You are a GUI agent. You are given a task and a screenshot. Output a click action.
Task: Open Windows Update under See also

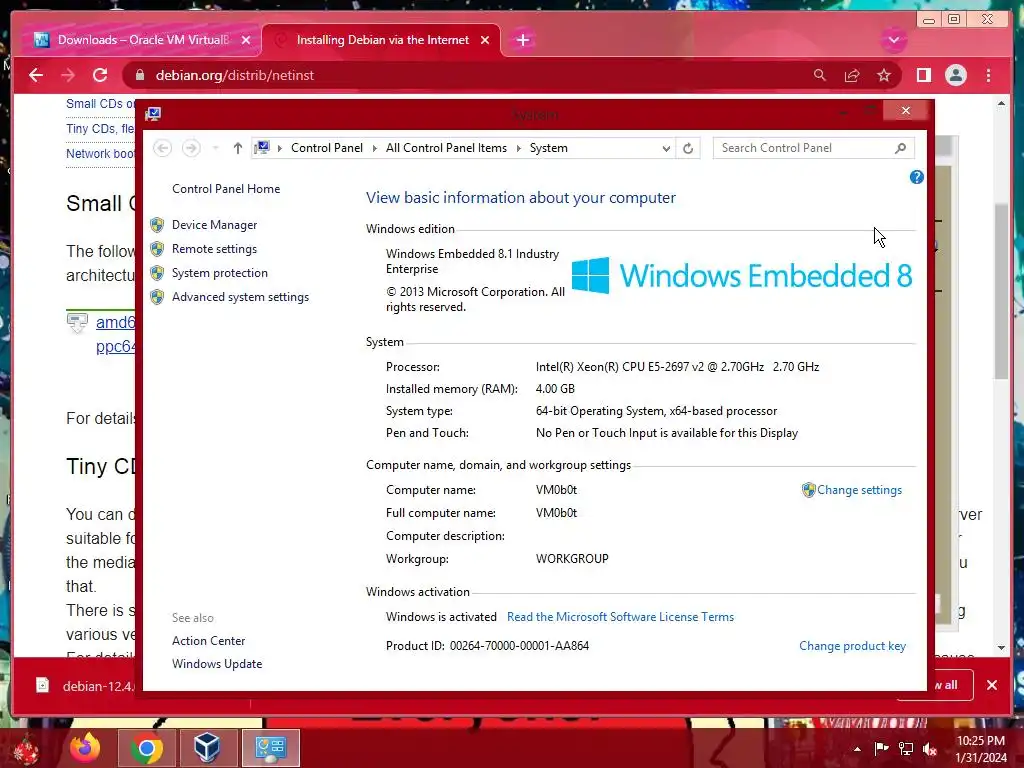pyautogui.click(x=217, y=664)
